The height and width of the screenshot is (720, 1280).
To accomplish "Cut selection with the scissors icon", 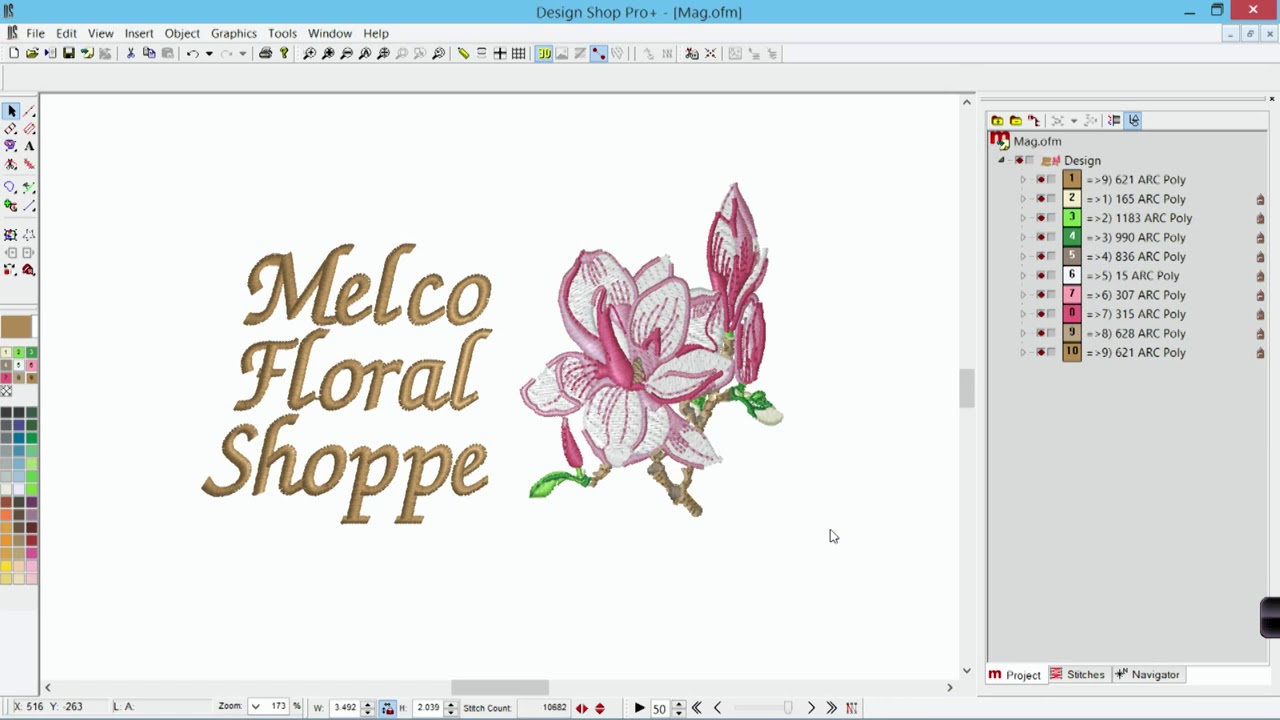I will point(130,53).
